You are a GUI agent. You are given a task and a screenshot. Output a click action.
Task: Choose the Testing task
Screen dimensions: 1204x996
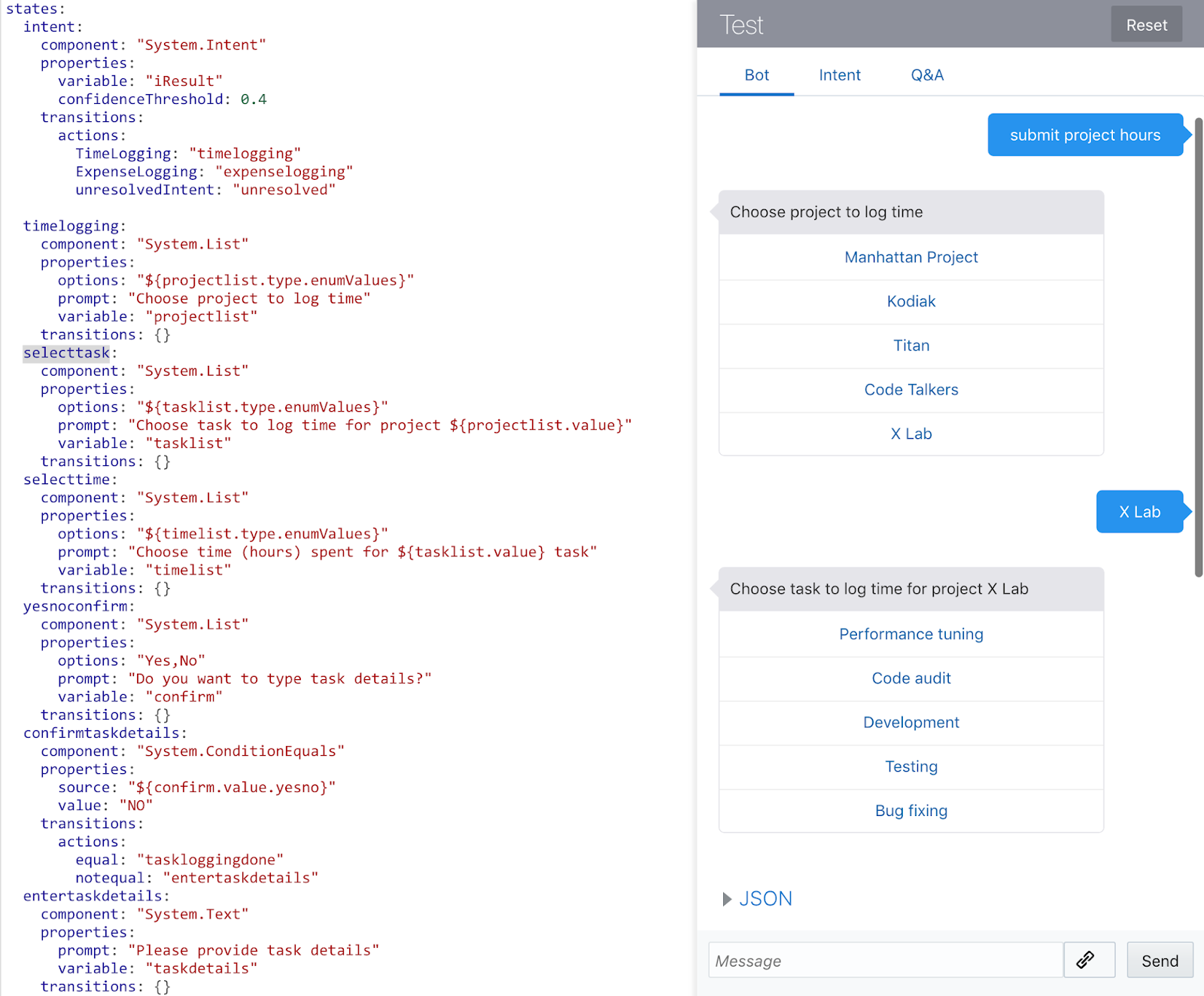pos(911,766)
